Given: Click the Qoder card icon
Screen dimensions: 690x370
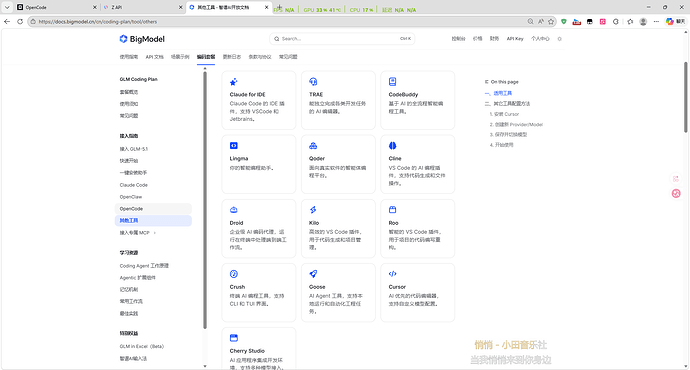Looking at the screenshot, I should click(x=313, y=146).
